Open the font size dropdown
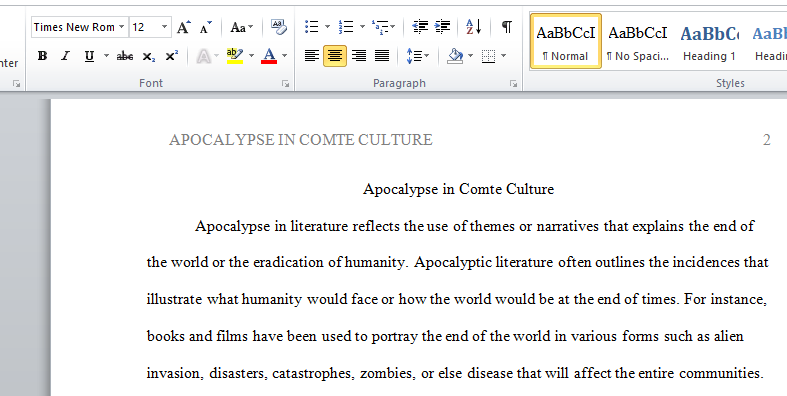 164,27
